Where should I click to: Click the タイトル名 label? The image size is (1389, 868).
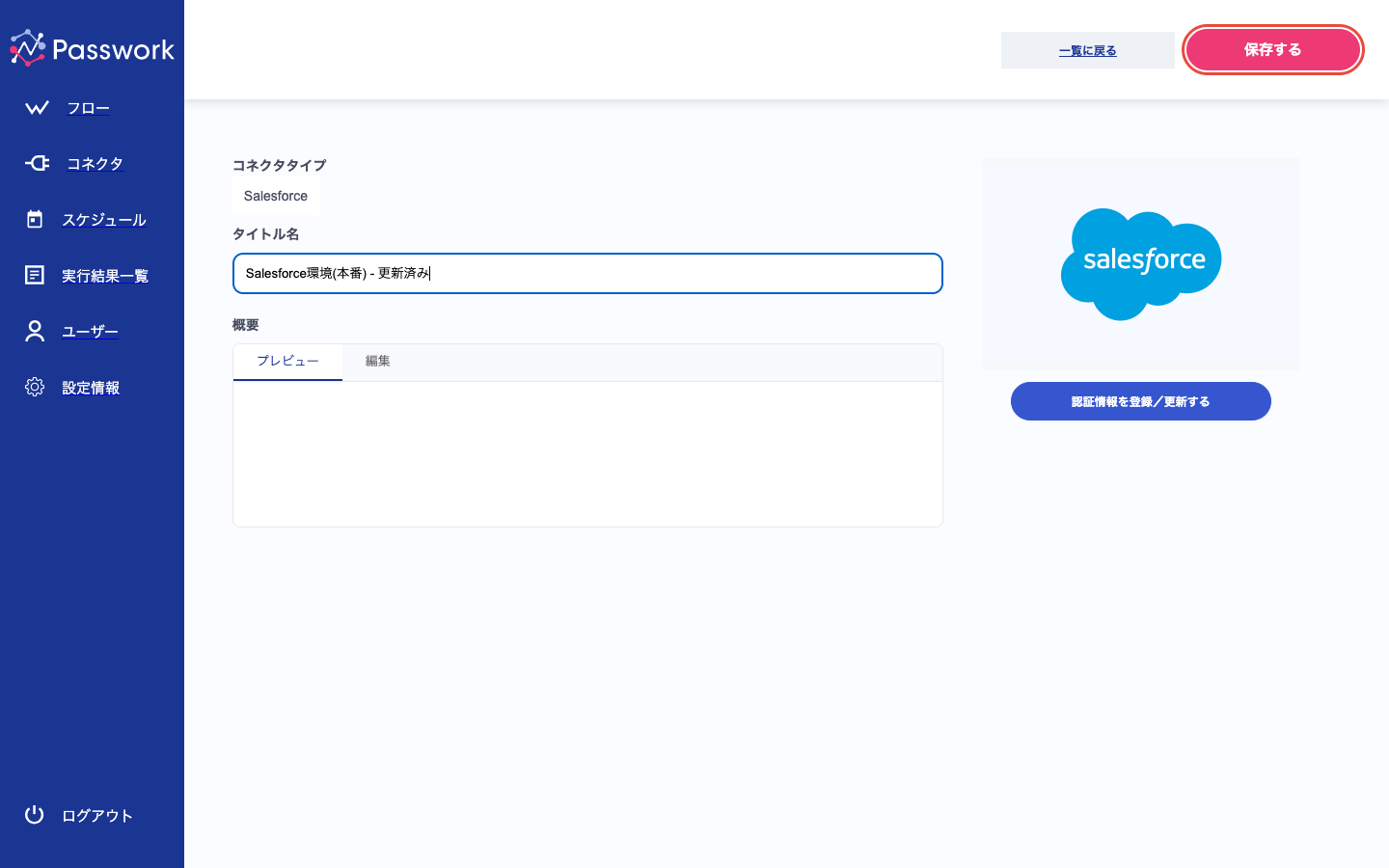coord(266,234)
